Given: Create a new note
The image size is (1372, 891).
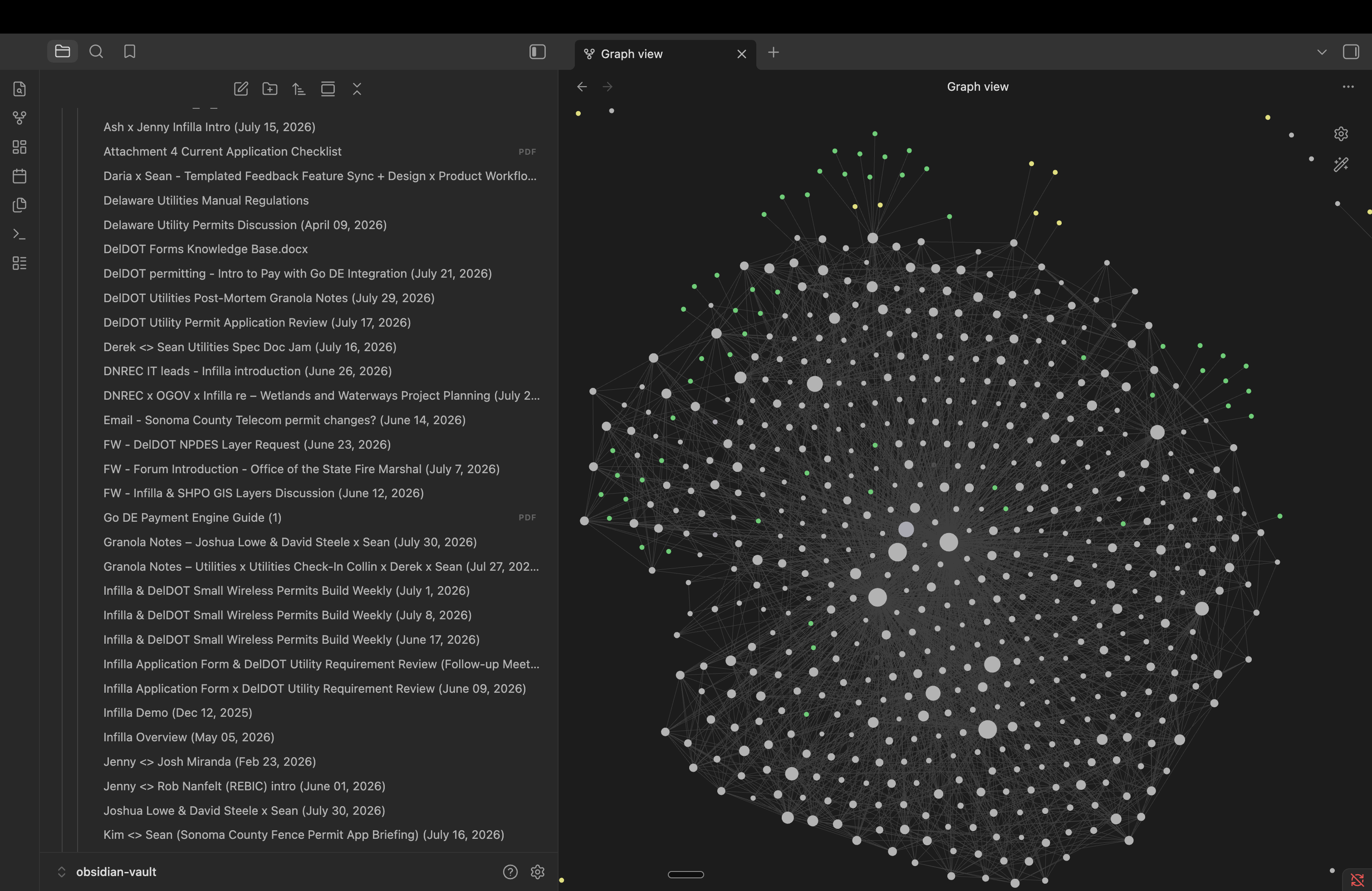Looking at the screenshot, I should coord(241,89).
